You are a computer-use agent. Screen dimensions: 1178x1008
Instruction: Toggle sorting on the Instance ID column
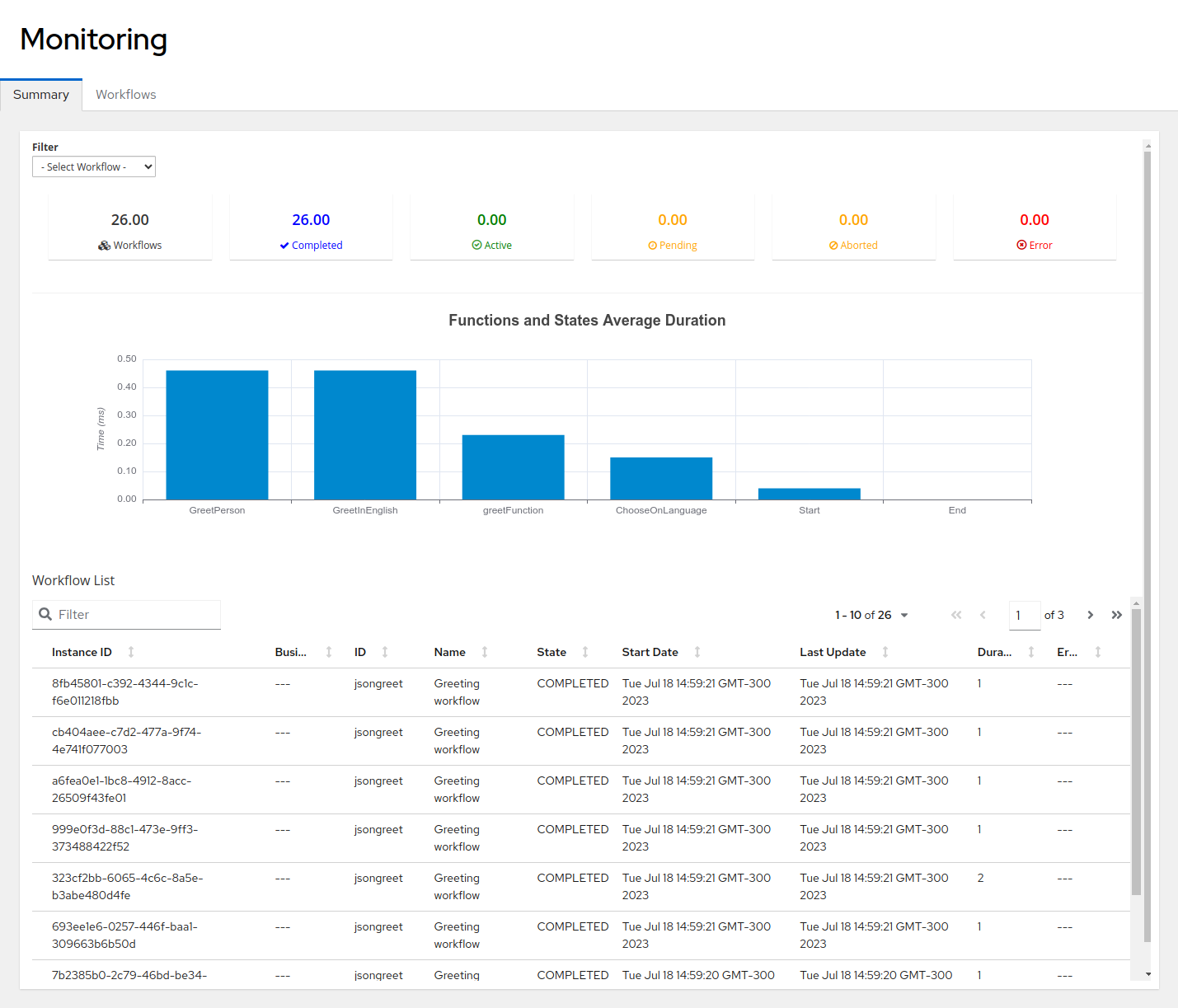click(x=131, y=651)
